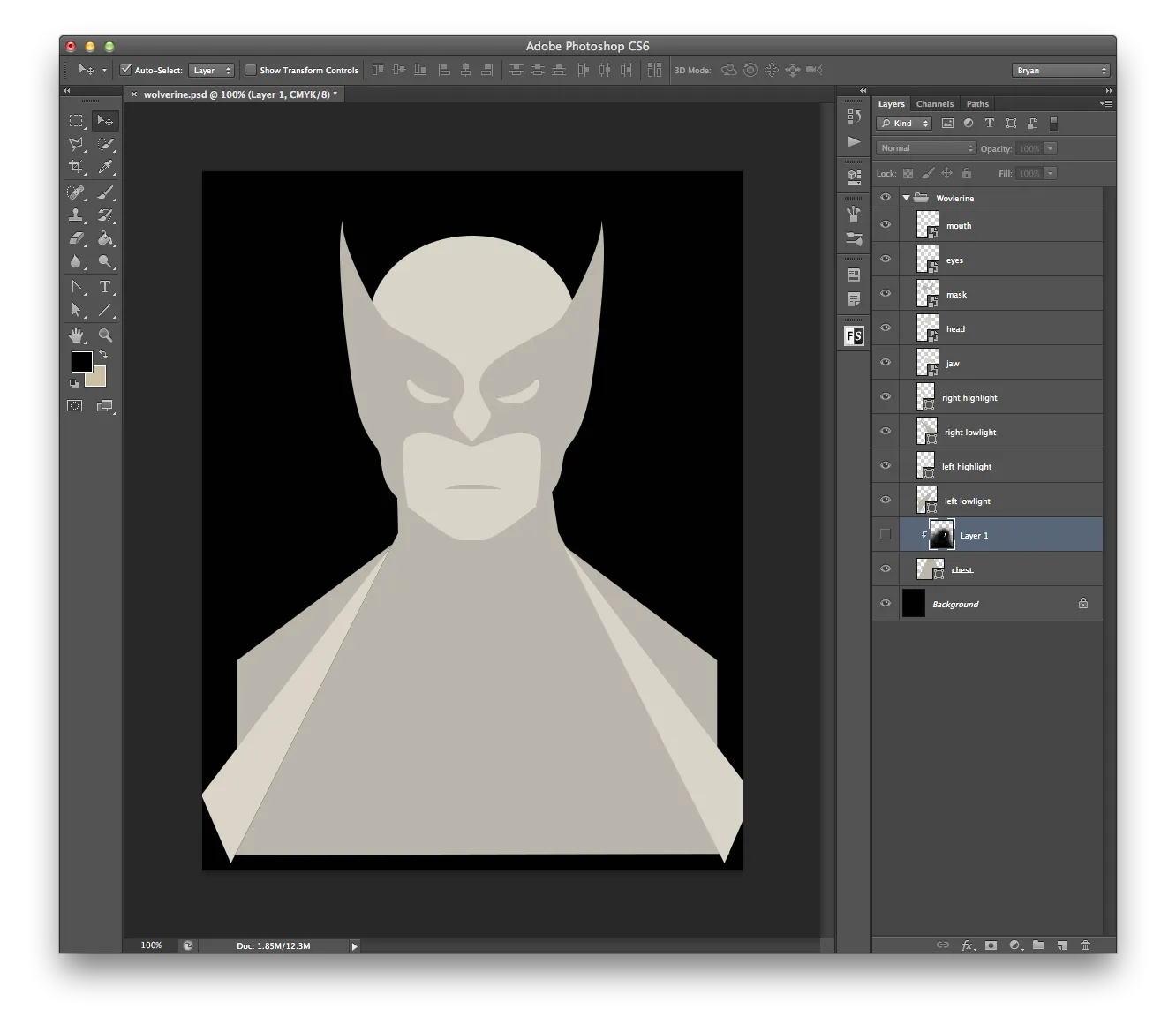Delete layer with the trash icon
The image size is (1176, 1032).
1085,945
